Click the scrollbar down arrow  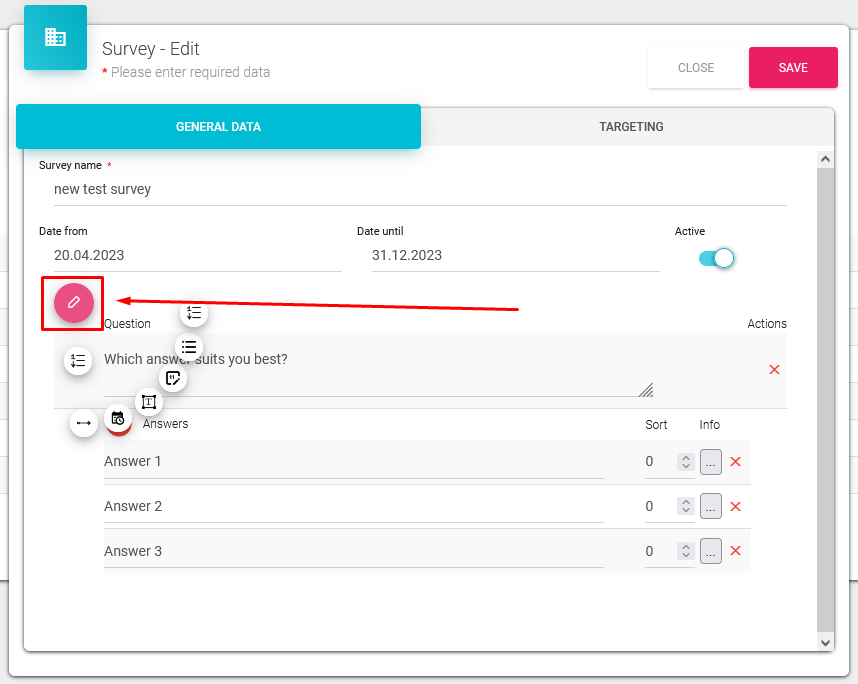click(x=825, y=641)
